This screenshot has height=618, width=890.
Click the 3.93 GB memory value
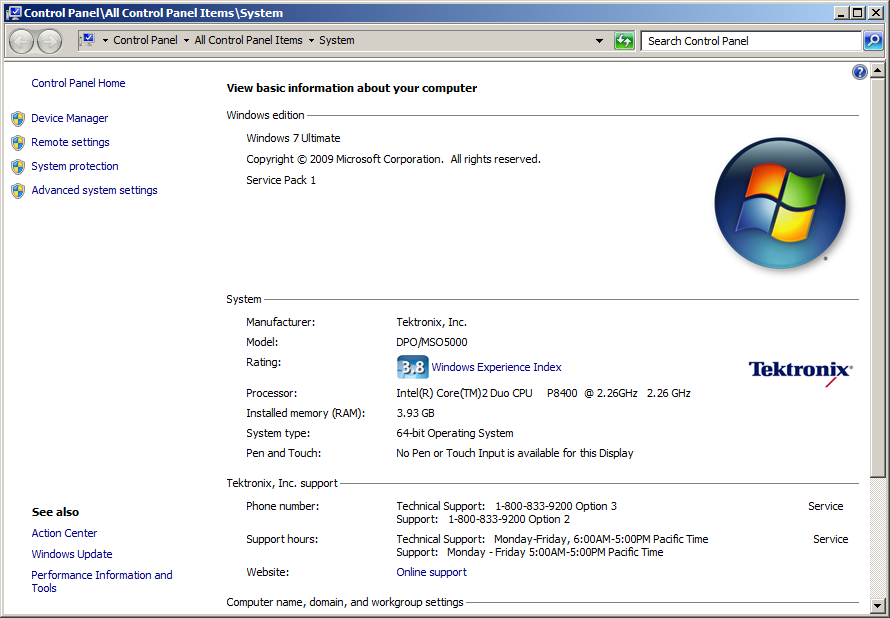[415, 413]
